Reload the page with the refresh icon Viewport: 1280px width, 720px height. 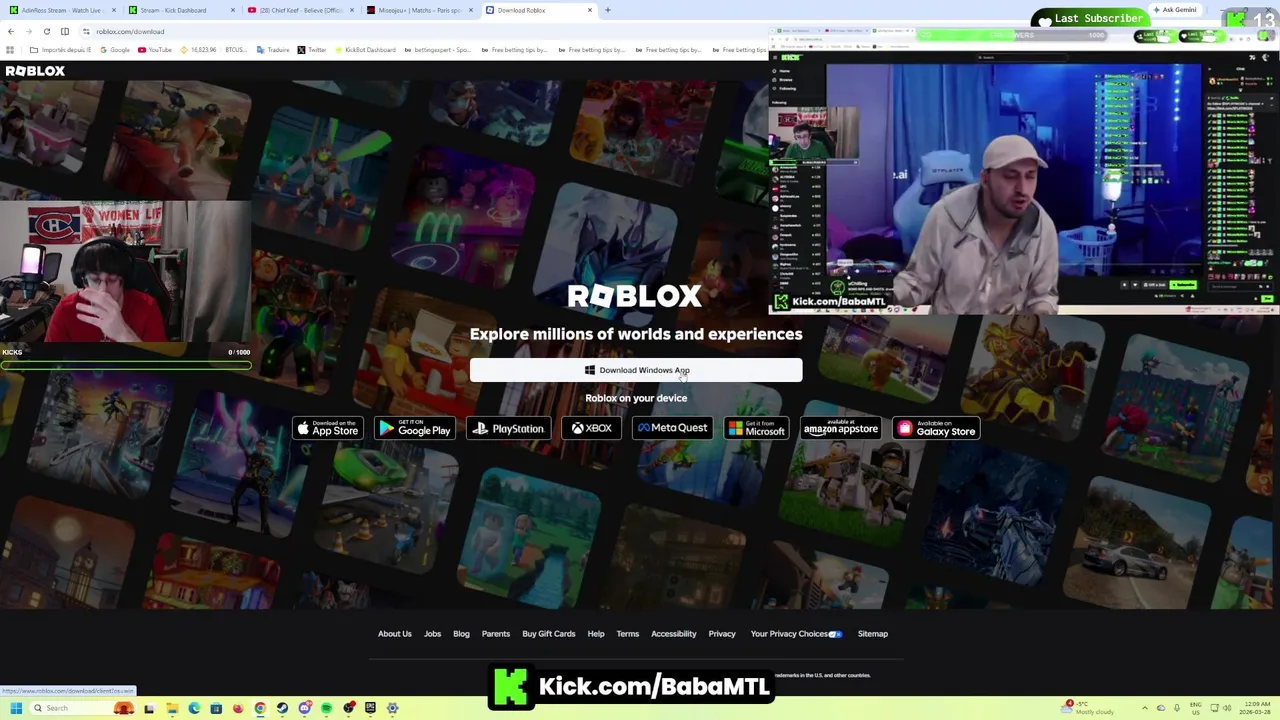[46, 31]
